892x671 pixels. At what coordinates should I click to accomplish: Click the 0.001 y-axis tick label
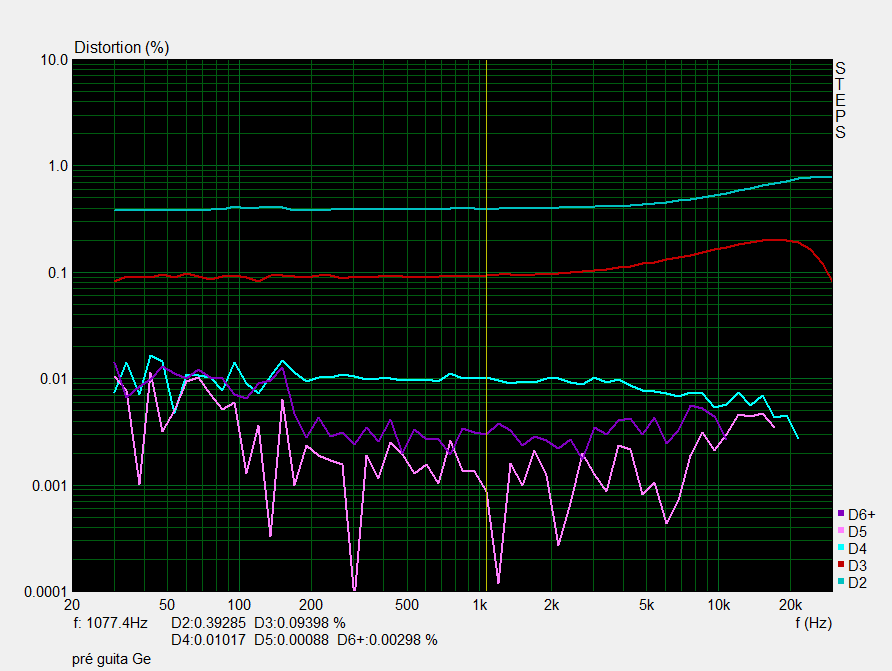tap(50, 486)
